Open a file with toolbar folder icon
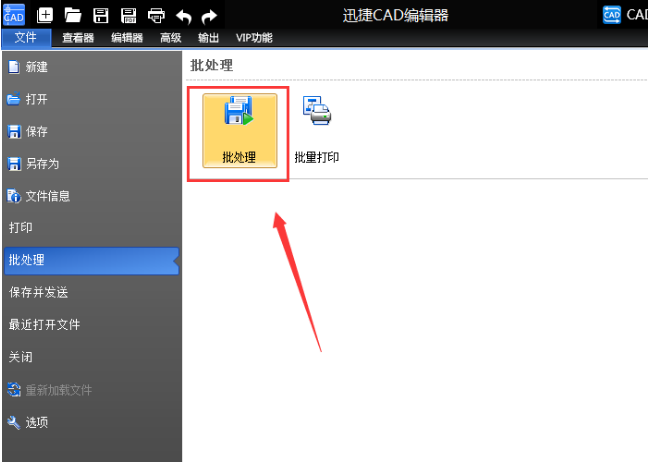The image size is (649, 463). (x=73, y=15)
